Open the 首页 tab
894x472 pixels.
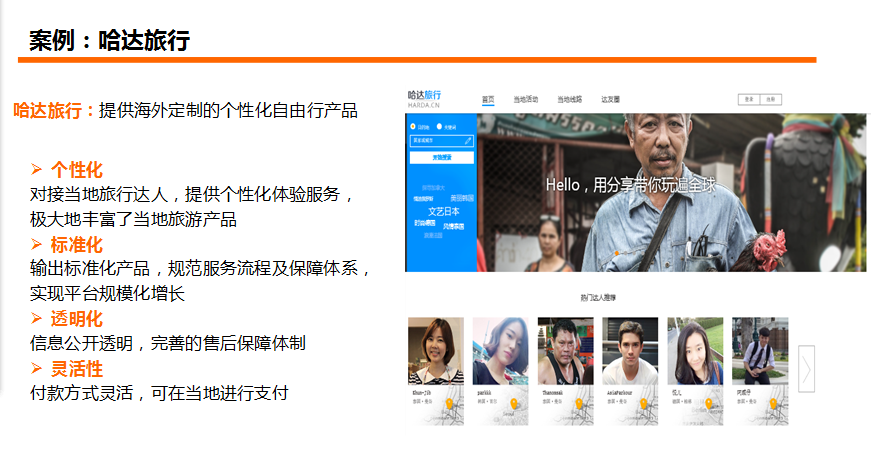pos(488,100)
